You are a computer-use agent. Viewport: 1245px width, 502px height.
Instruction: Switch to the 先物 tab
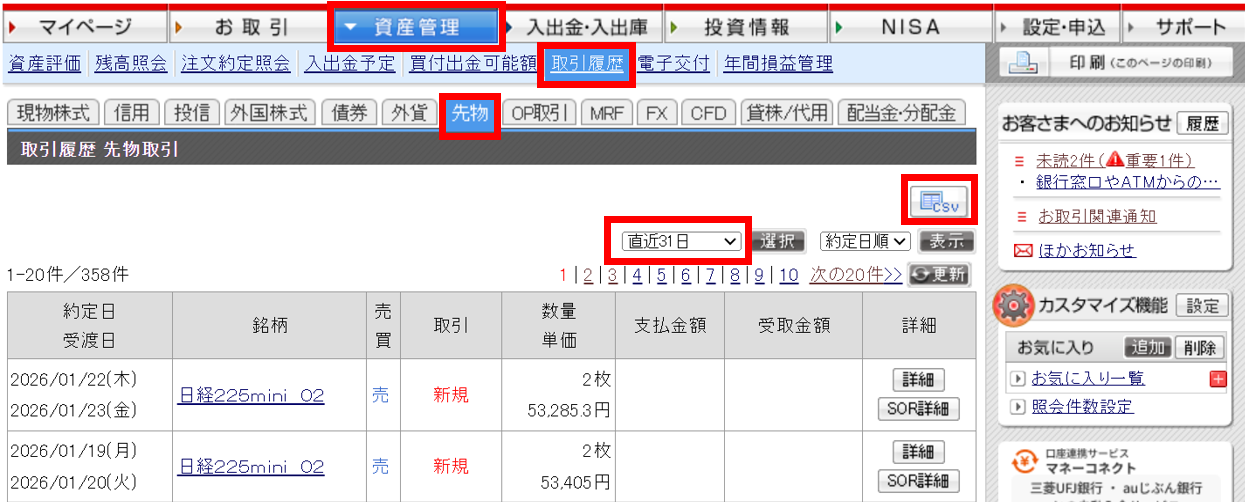(x=469, y=112)
